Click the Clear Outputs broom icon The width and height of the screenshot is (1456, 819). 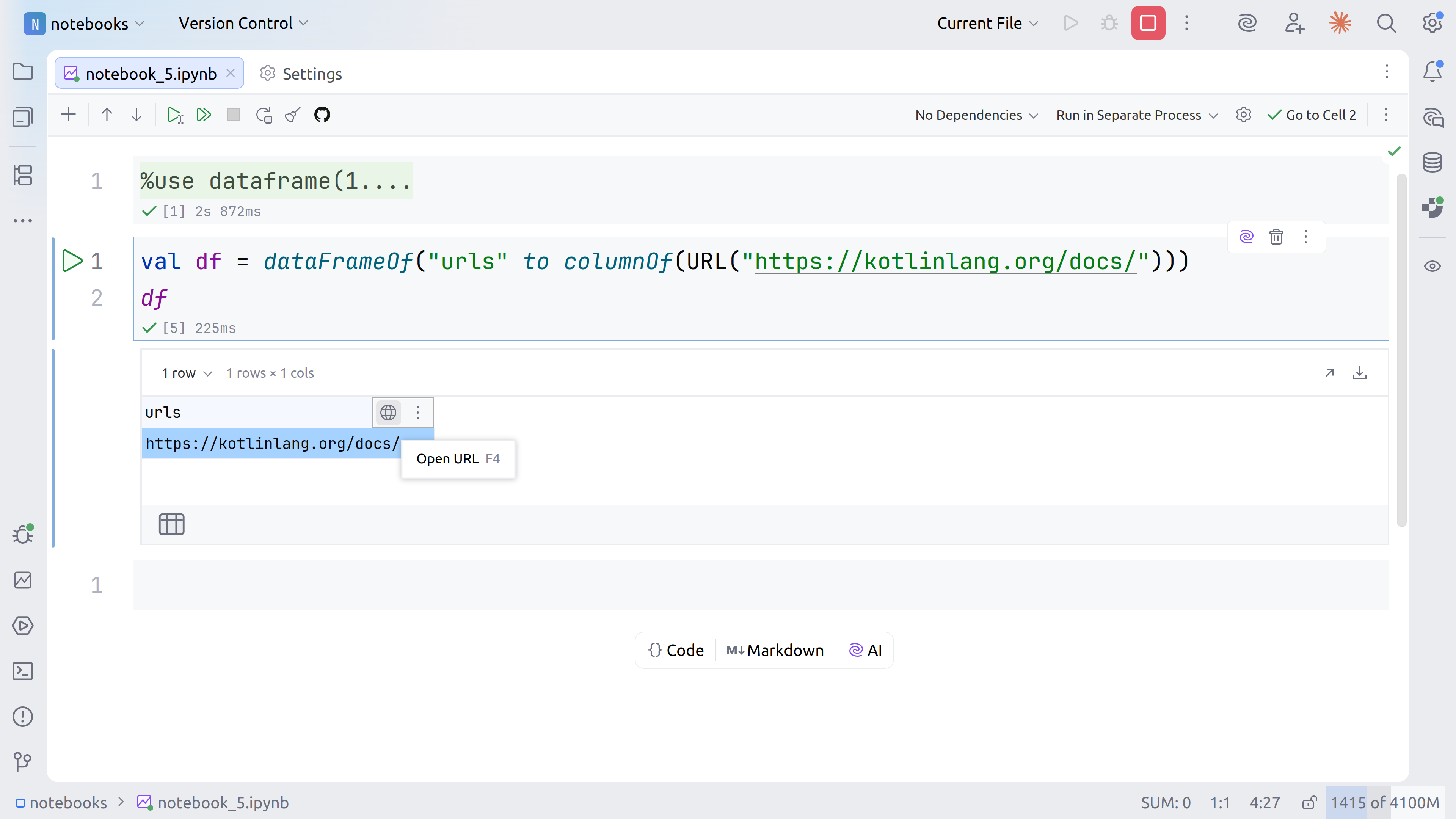pyautogui.click(x=293, y=115)
